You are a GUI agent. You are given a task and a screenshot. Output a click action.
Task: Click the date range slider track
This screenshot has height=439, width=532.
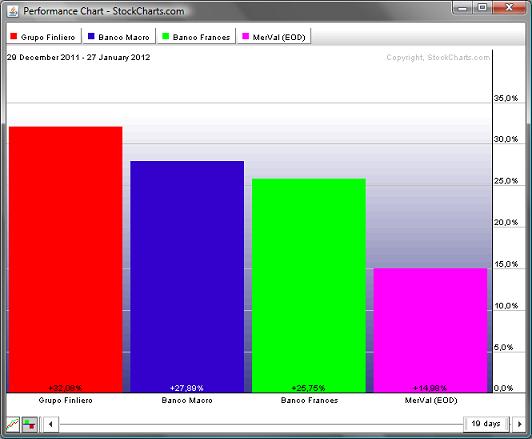[261, 424]
